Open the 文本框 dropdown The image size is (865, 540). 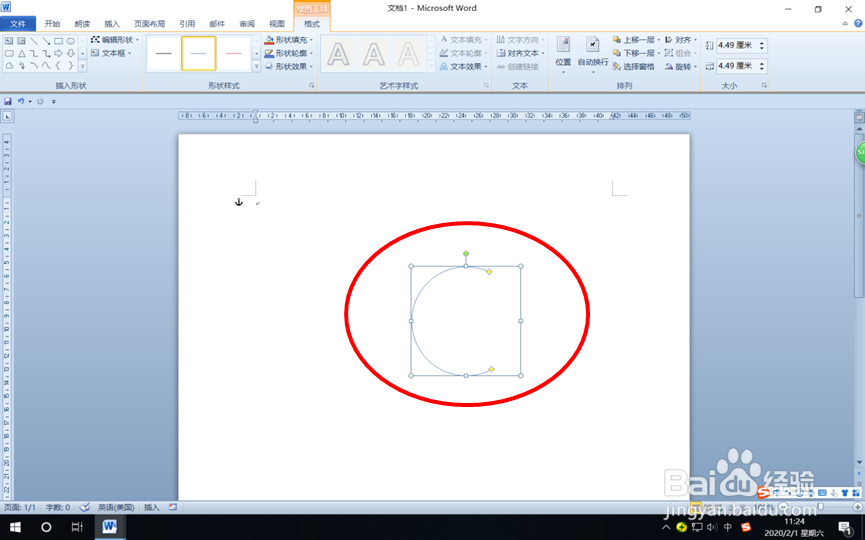click(x=111, y=53)
